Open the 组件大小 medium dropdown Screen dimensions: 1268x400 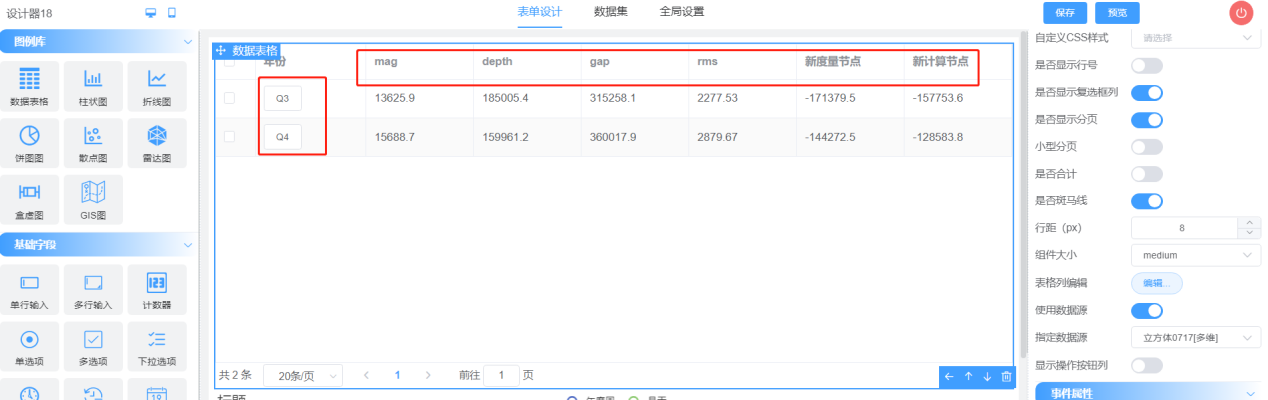click(1195, 255)
